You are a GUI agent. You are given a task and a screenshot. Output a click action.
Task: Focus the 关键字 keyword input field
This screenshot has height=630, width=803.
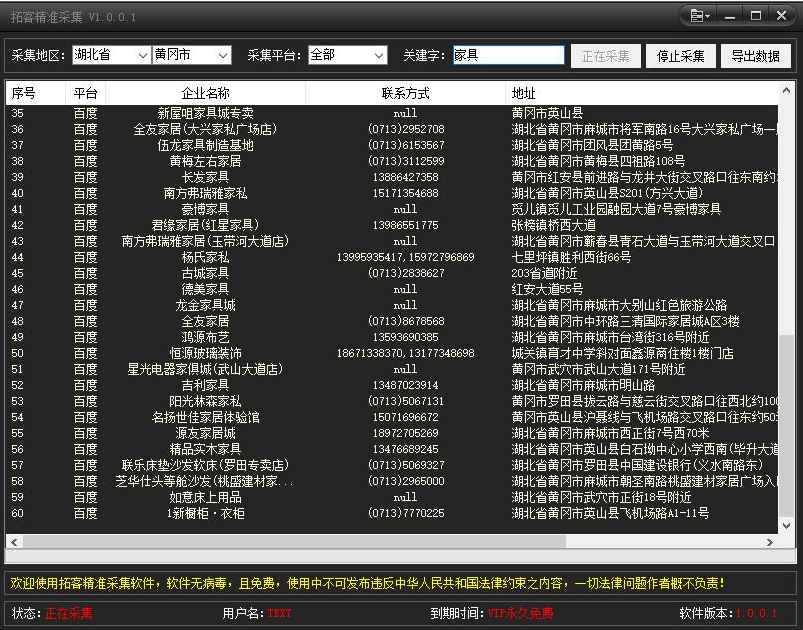[x=508, y=55]
